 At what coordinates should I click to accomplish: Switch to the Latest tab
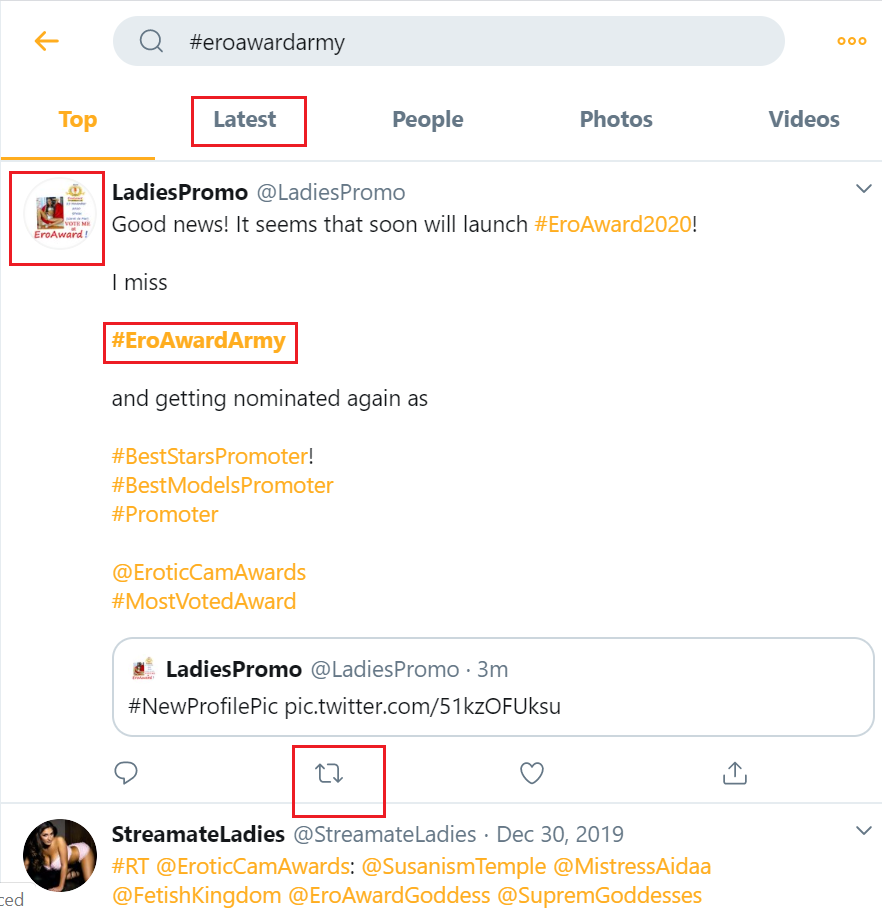245,120
